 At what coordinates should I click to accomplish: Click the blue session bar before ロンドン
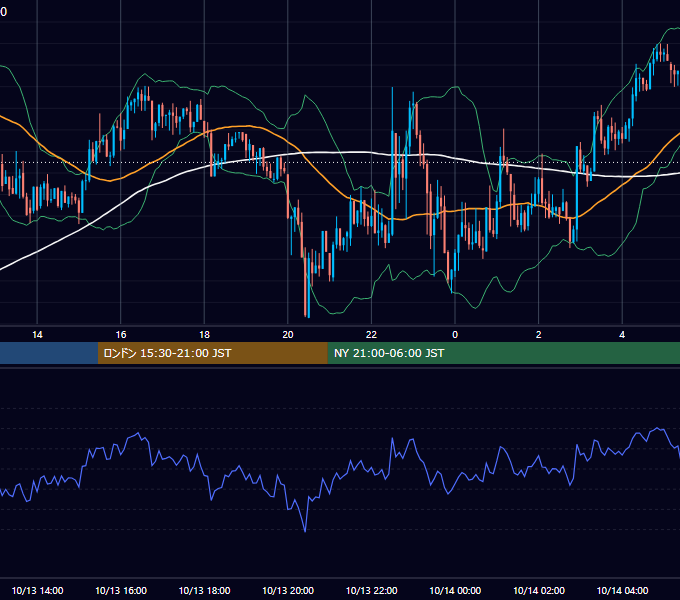point(49,353)
